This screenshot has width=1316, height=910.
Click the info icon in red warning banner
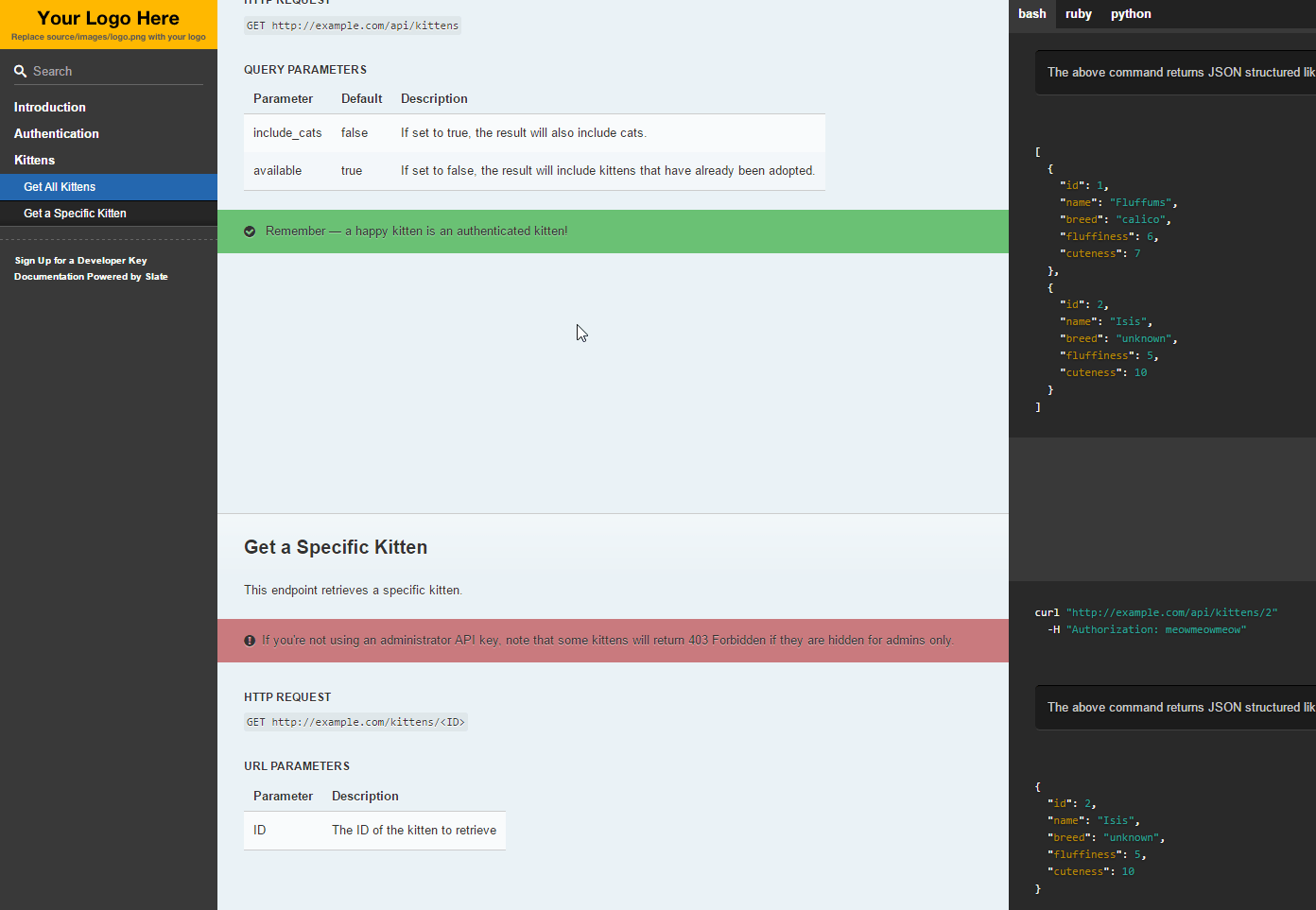(249, 640)
